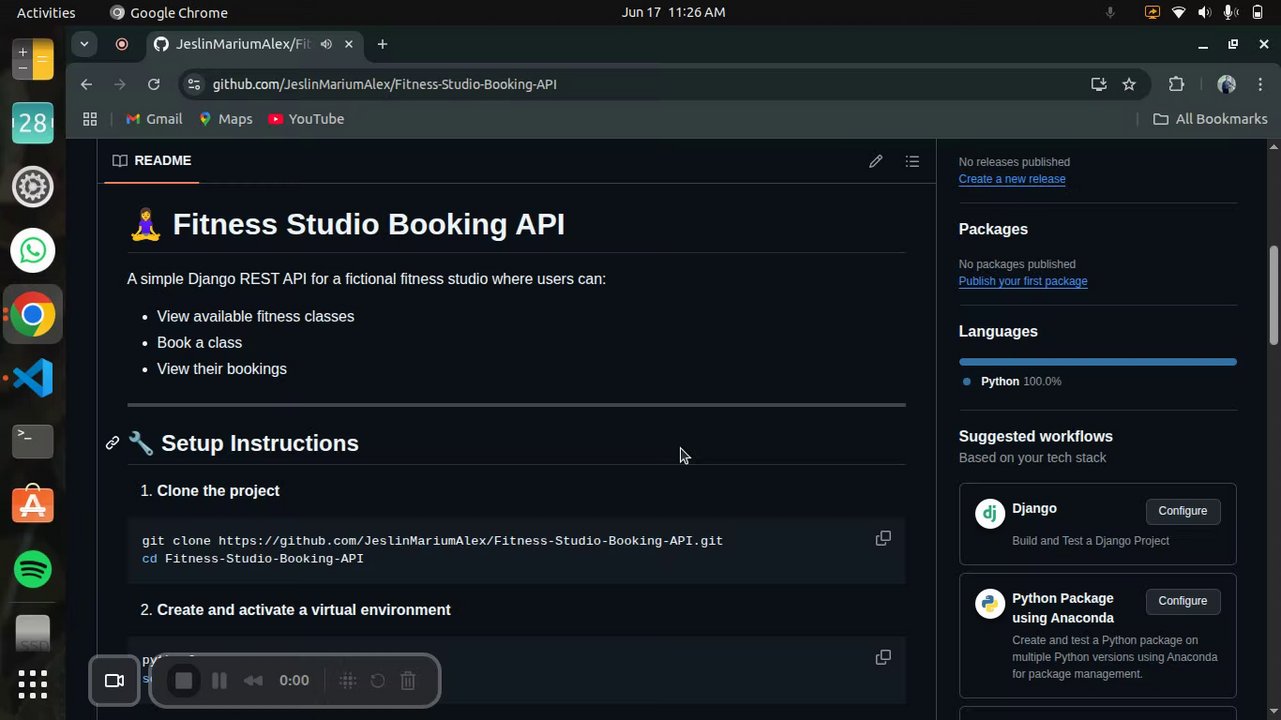Reload the GitHub page
Image resolution: width=1281 pixels, height=720 pixels.
[153, 84]
